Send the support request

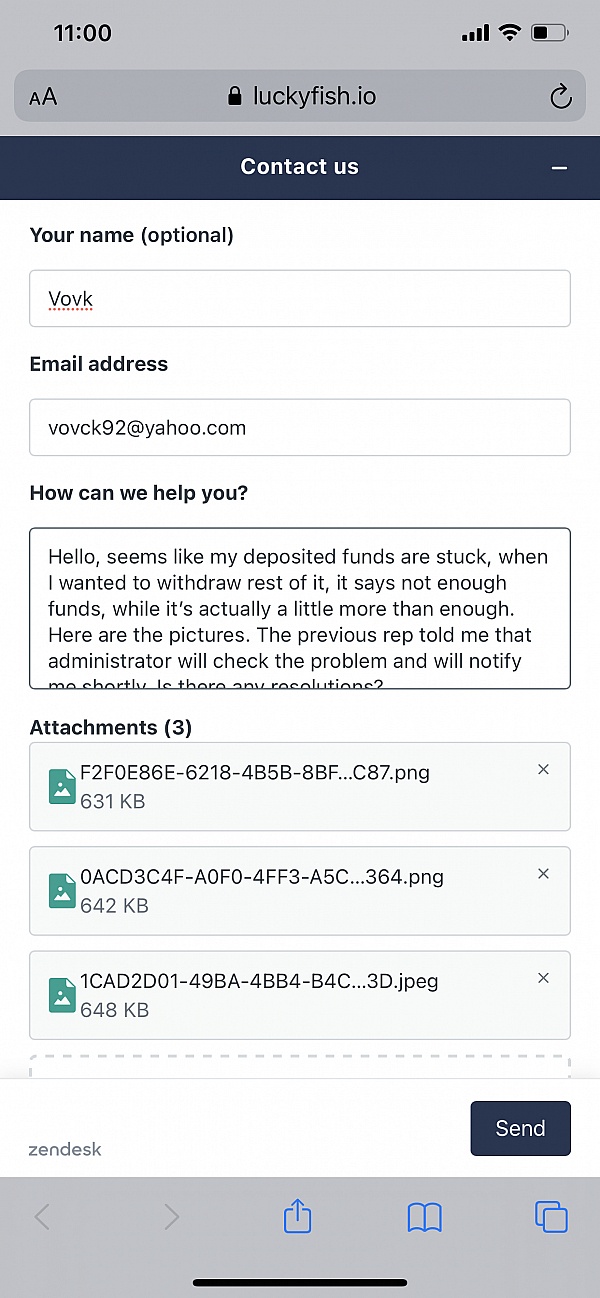(520, 1128)
